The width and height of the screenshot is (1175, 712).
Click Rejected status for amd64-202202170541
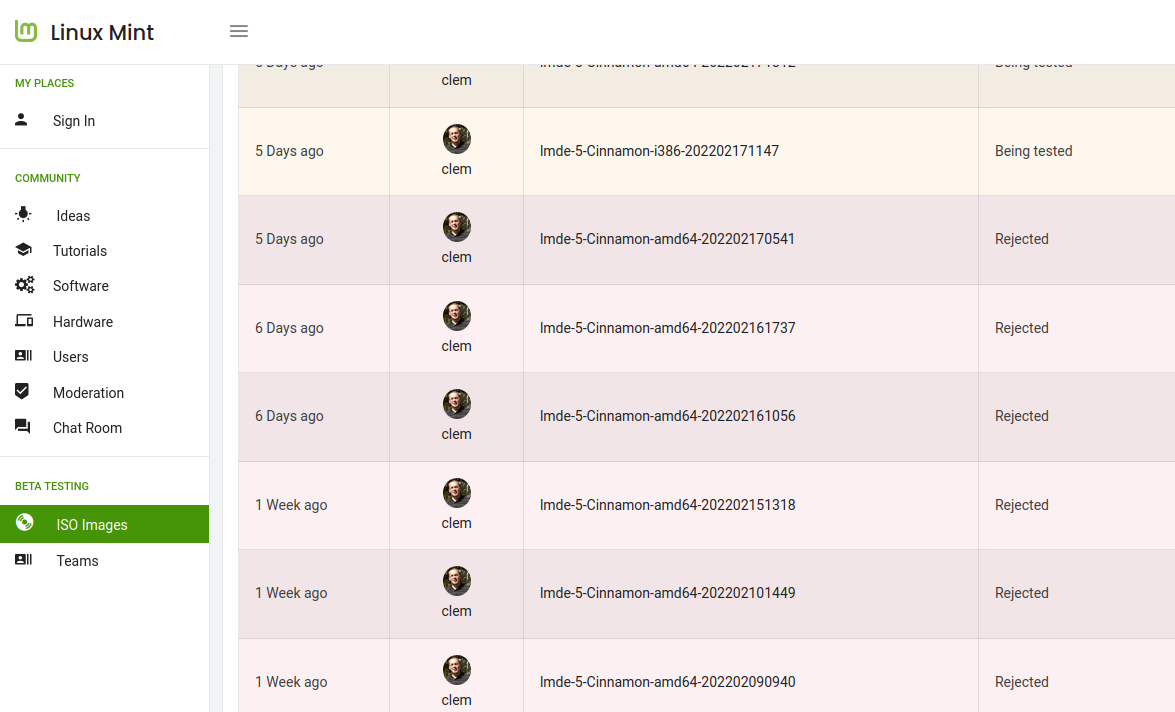pos(1021,239)
